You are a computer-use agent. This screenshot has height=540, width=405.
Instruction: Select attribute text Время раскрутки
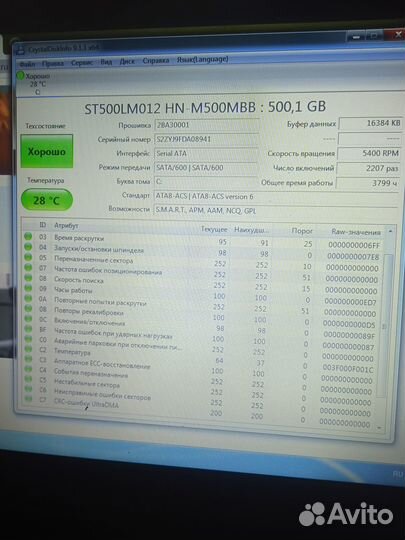coord(79,238)
